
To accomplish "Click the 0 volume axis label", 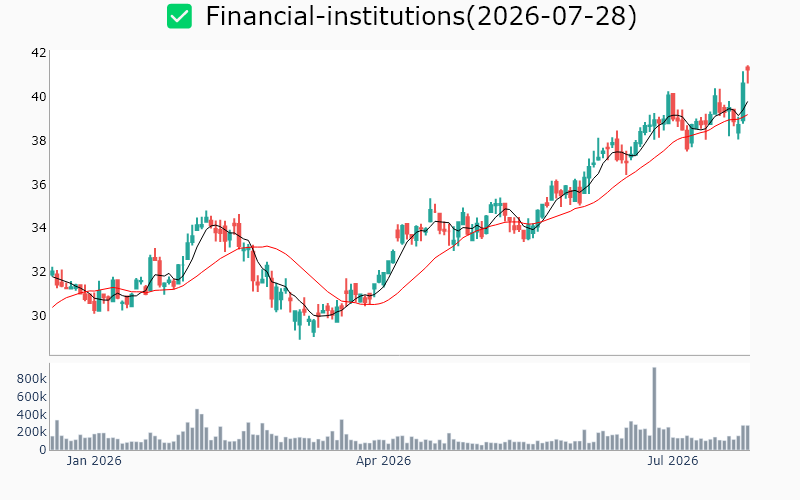I will [43, 449].
